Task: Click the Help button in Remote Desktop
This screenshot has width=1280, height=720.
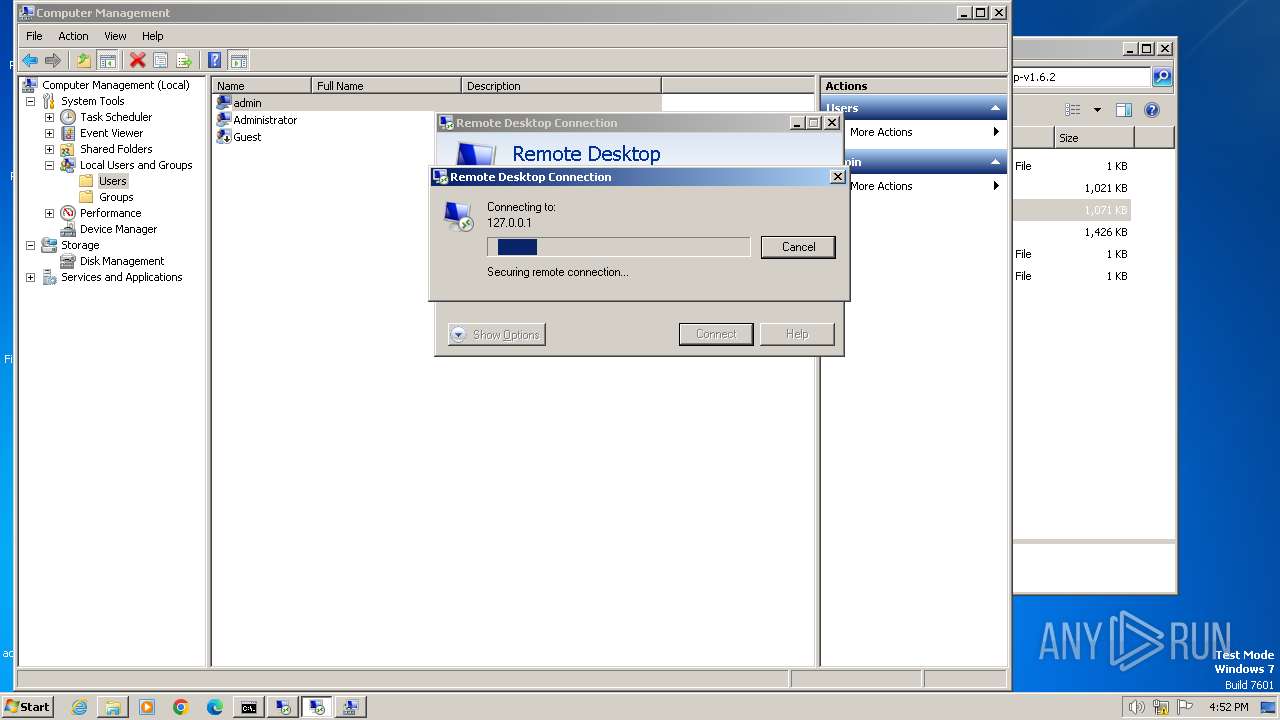Action: (797, 334)
